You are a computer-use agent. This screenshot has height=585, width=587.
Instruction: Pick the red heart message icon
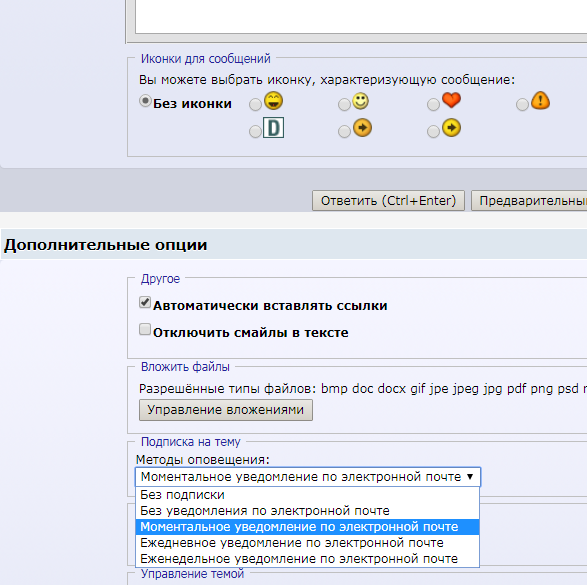(451, 100)
